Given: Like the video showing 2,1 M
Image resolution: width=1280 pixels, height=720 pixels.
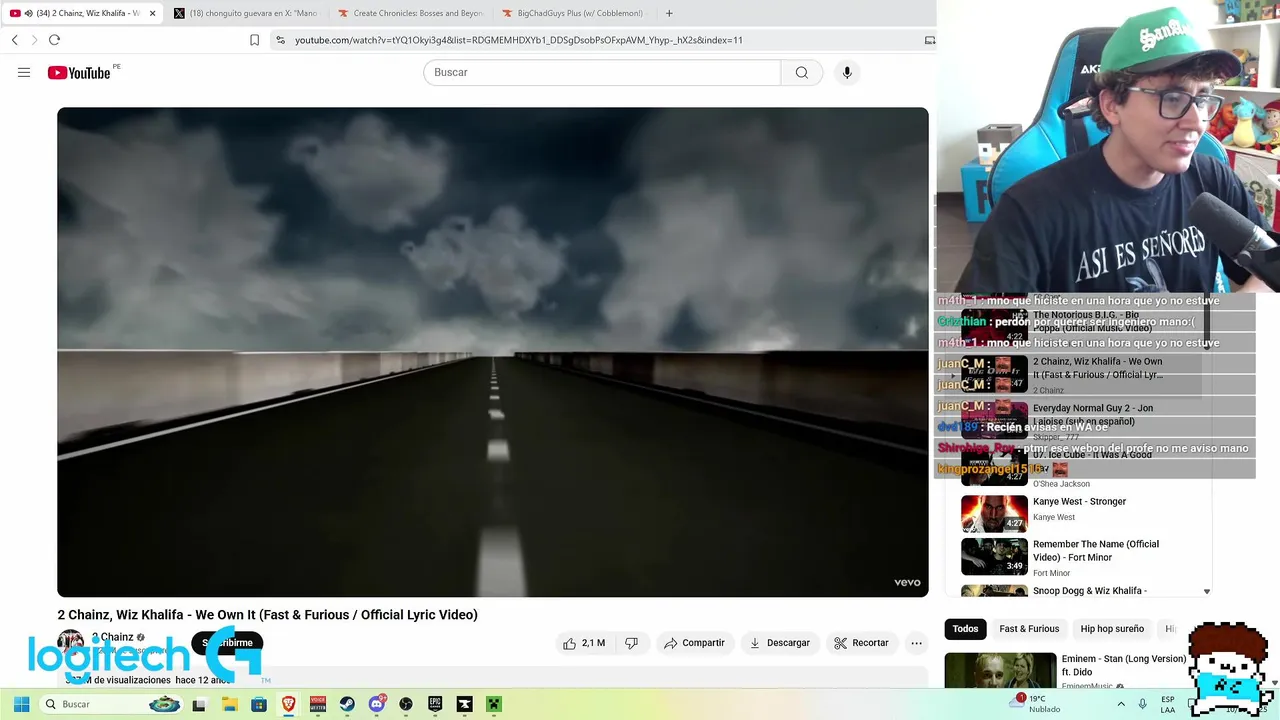Looking at the screenshot, I should pyautogui.click(x=584, y=643).
